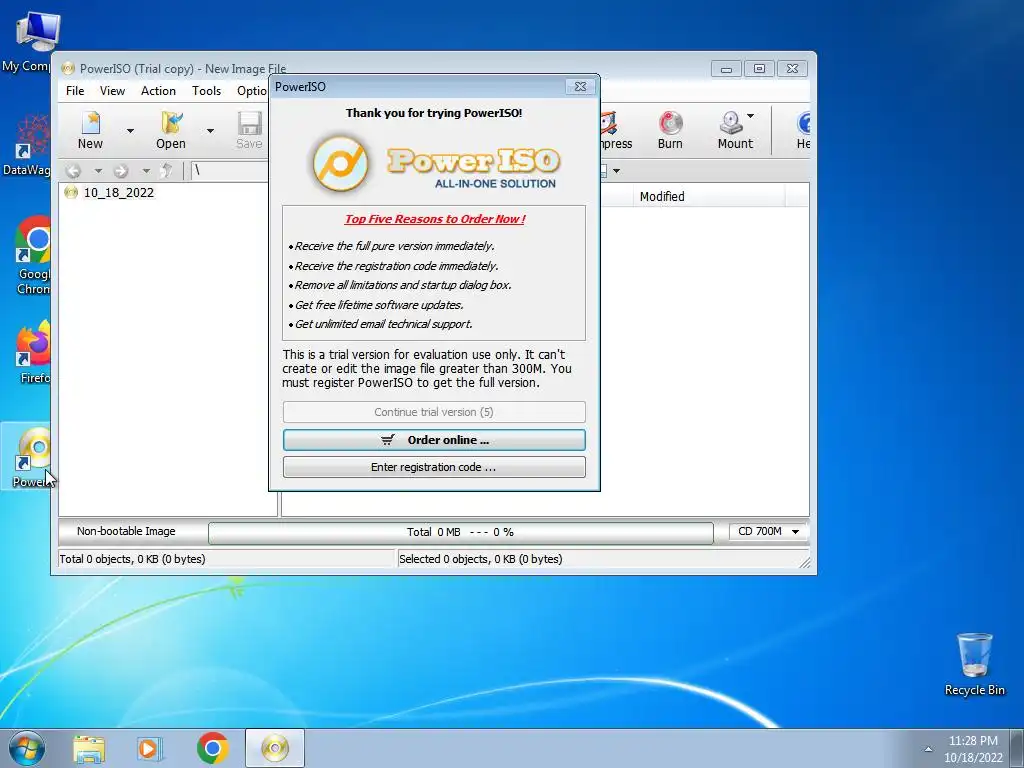This screenshot has height=768, width=1024.
Task: Open the Recycle Bin desktop icon
Action: click(x=974, y=664)
